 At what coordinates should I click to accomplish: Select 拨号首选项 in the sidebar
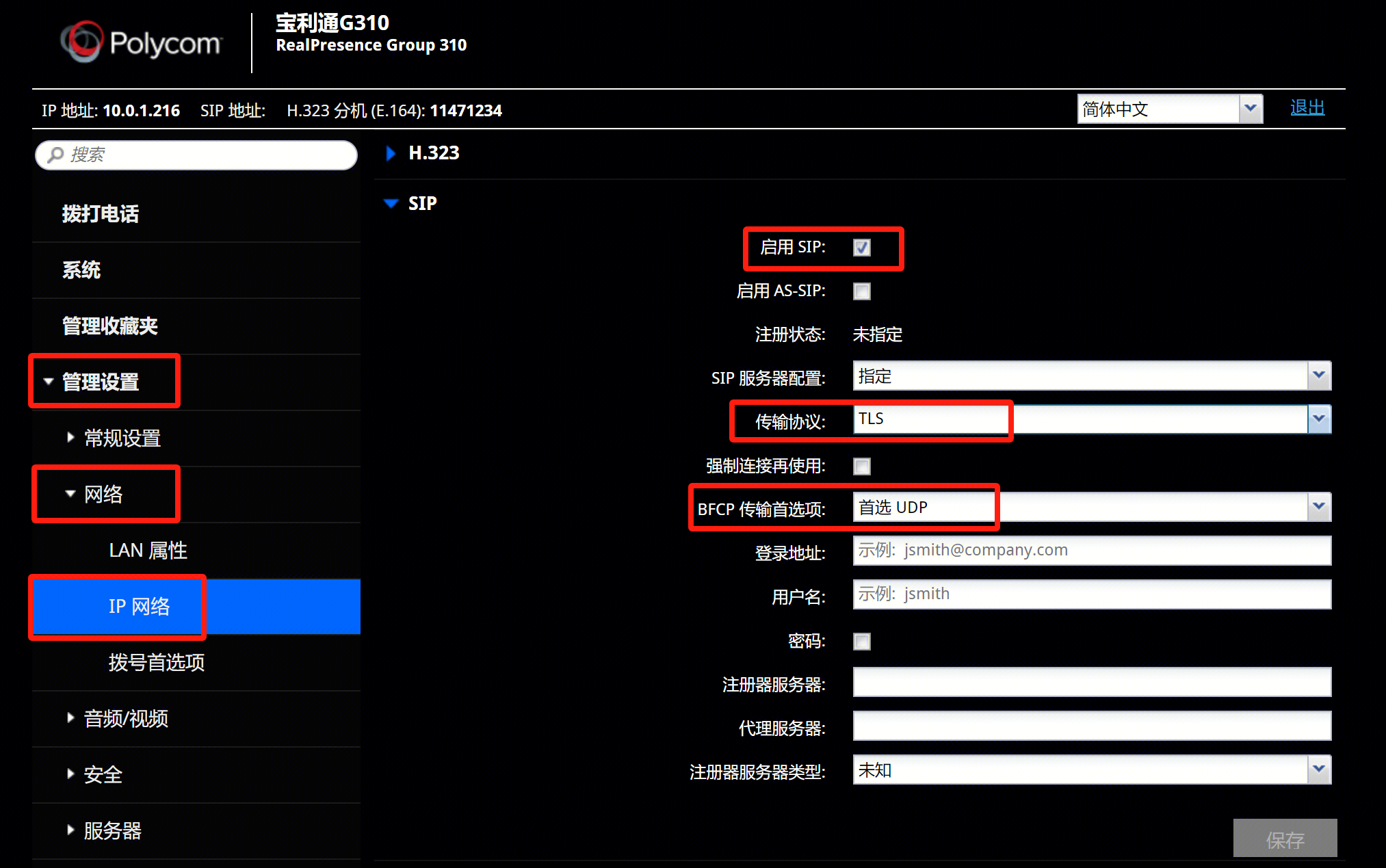pyautogui.click(x=157, y=662)
